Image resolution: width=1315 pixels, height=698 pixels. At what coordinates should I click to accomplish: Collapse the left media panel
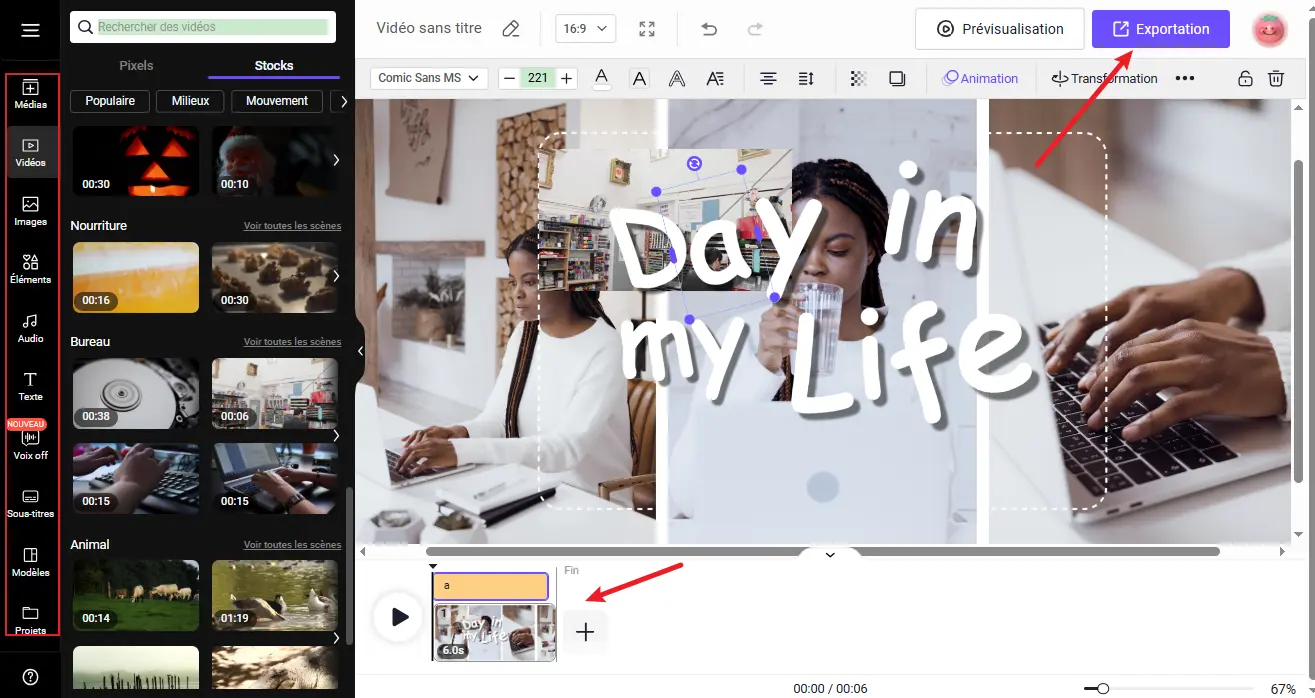click(360, 351)
